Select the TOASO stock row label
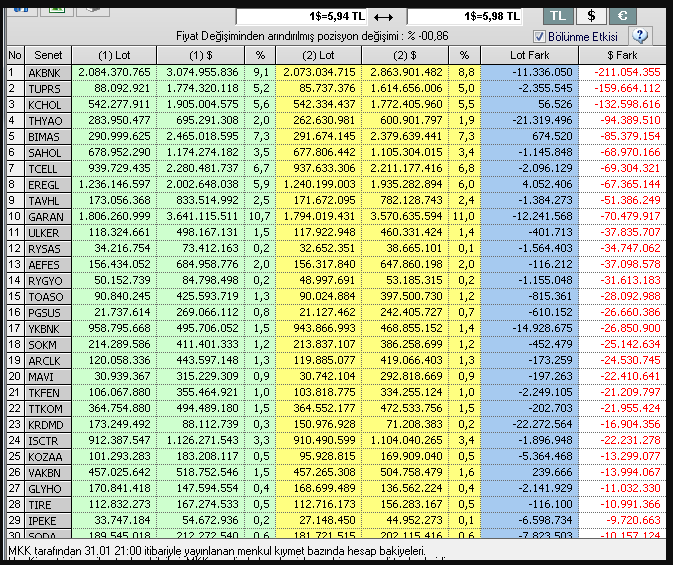 point(48,297)
